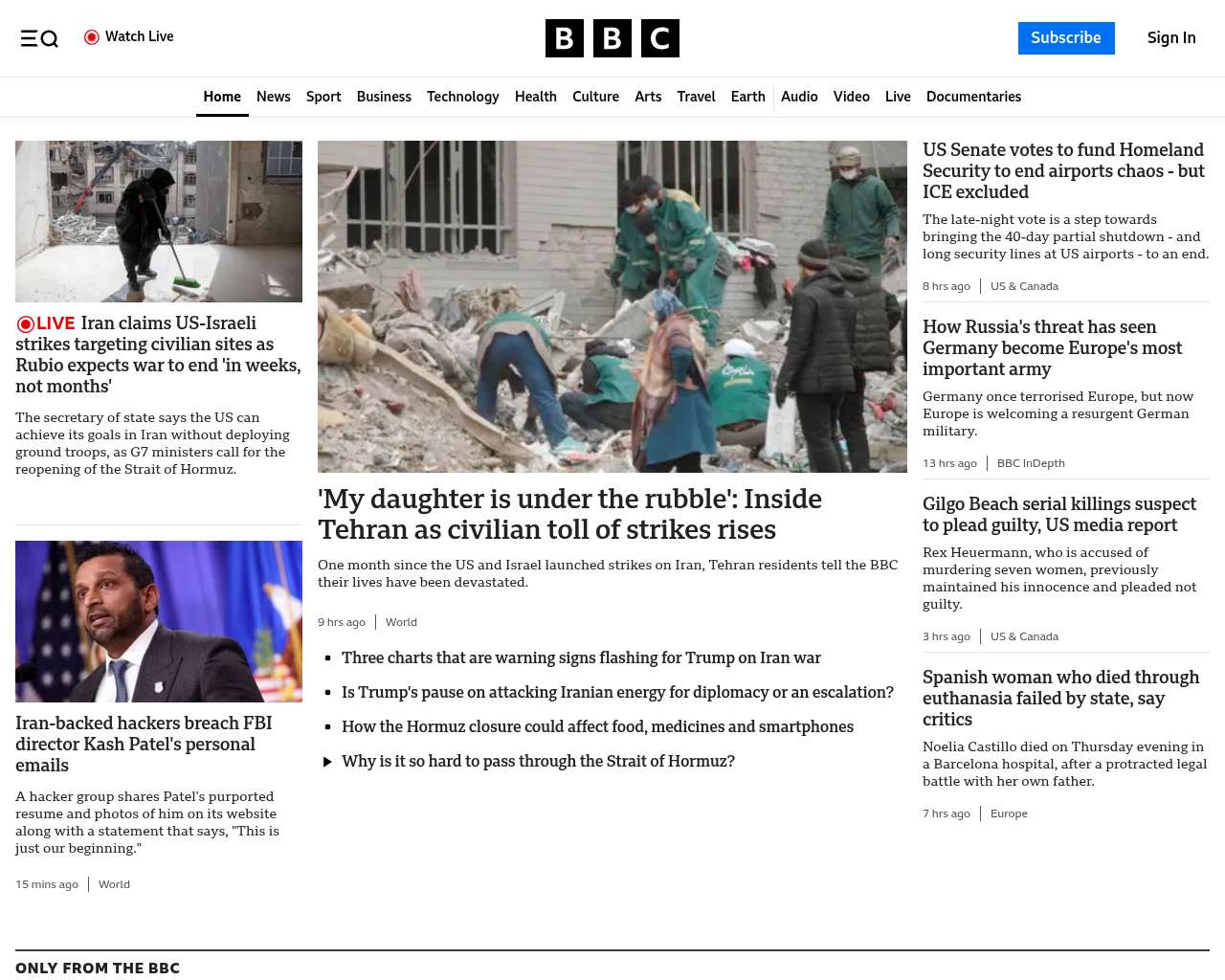Read the Gilgo Beach serial killings headline
The height and width of the screenshot is (980, 1225).
pyautogui.click(x=1058, y=514)
